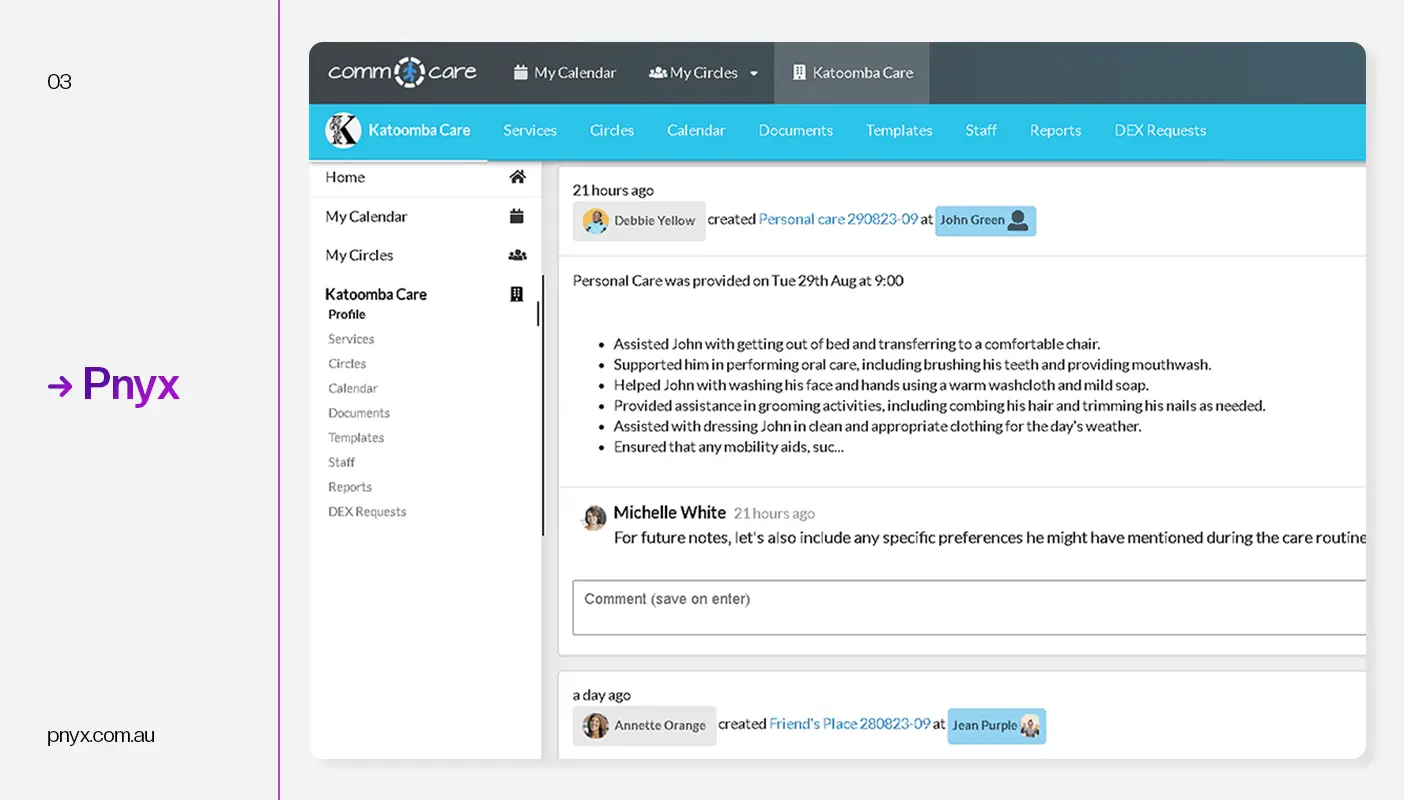The image size is (1404, 800).
Task: Click the Home house icon
Action: pyautogui.click(x=517, y=177)
